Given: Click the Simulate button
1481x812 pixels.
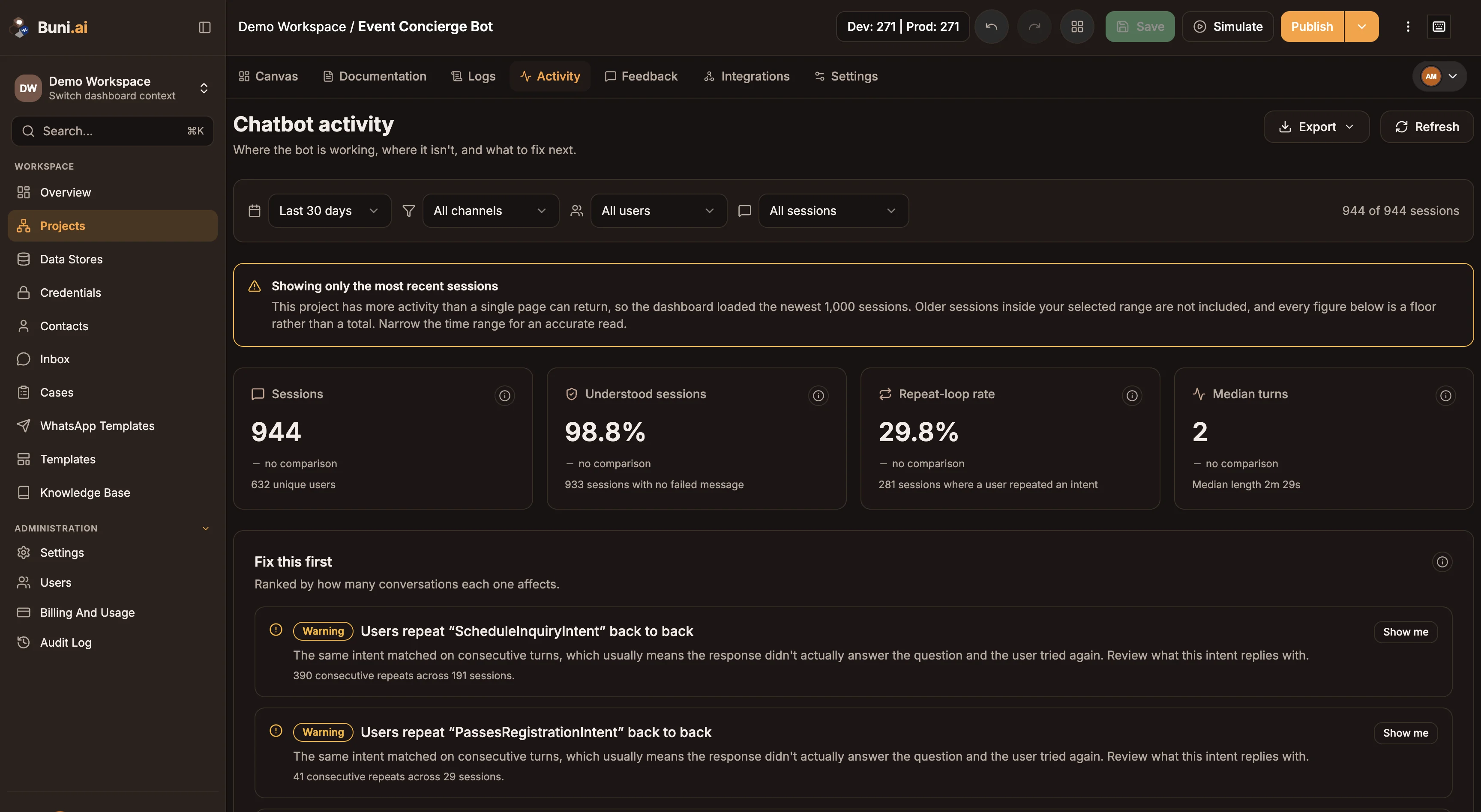Looking at the screenshot, I should [x=1228, y=27].
